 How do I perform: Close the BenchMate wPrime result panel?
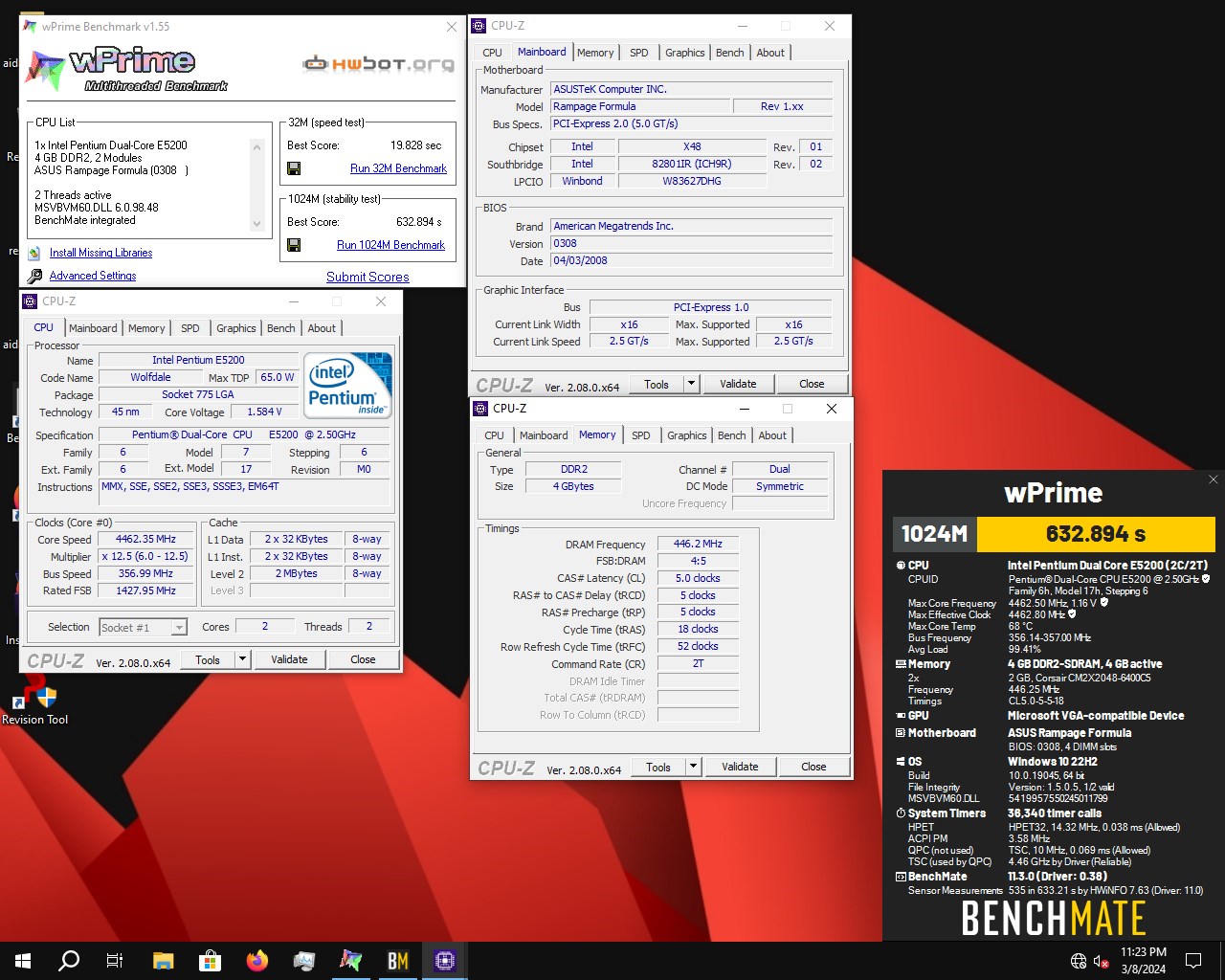pos(1214,479)
